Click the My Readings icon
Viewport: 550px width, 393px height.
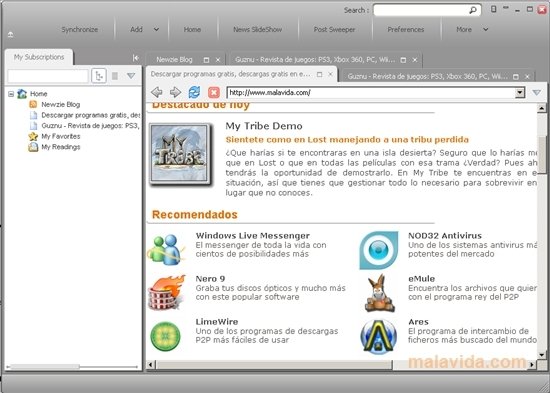[33, 147]
